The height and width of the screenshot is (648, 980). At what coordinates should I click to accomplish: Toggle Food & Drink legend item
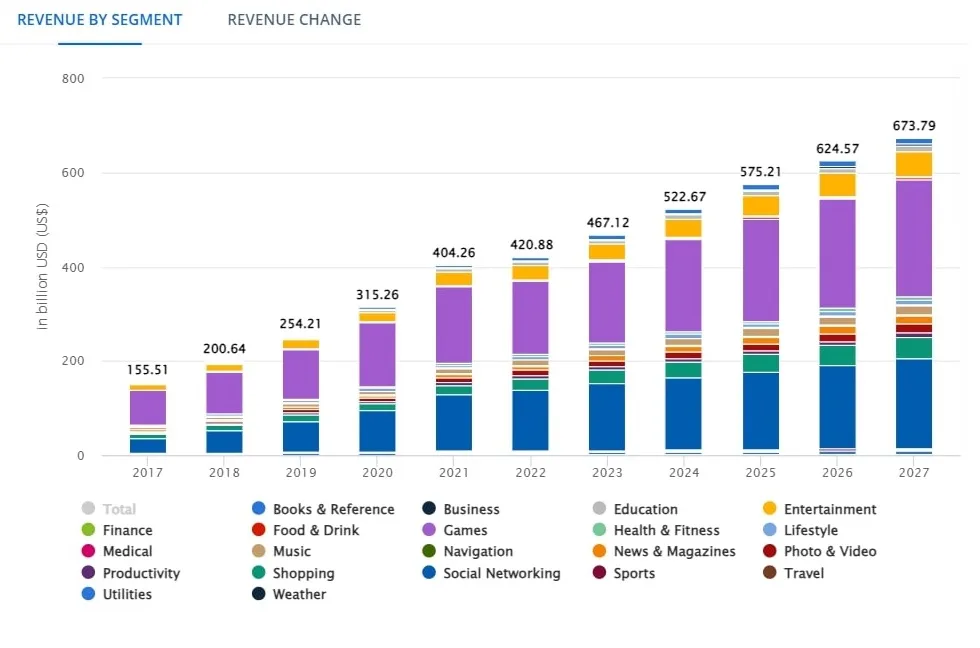[x=306, y=530]
